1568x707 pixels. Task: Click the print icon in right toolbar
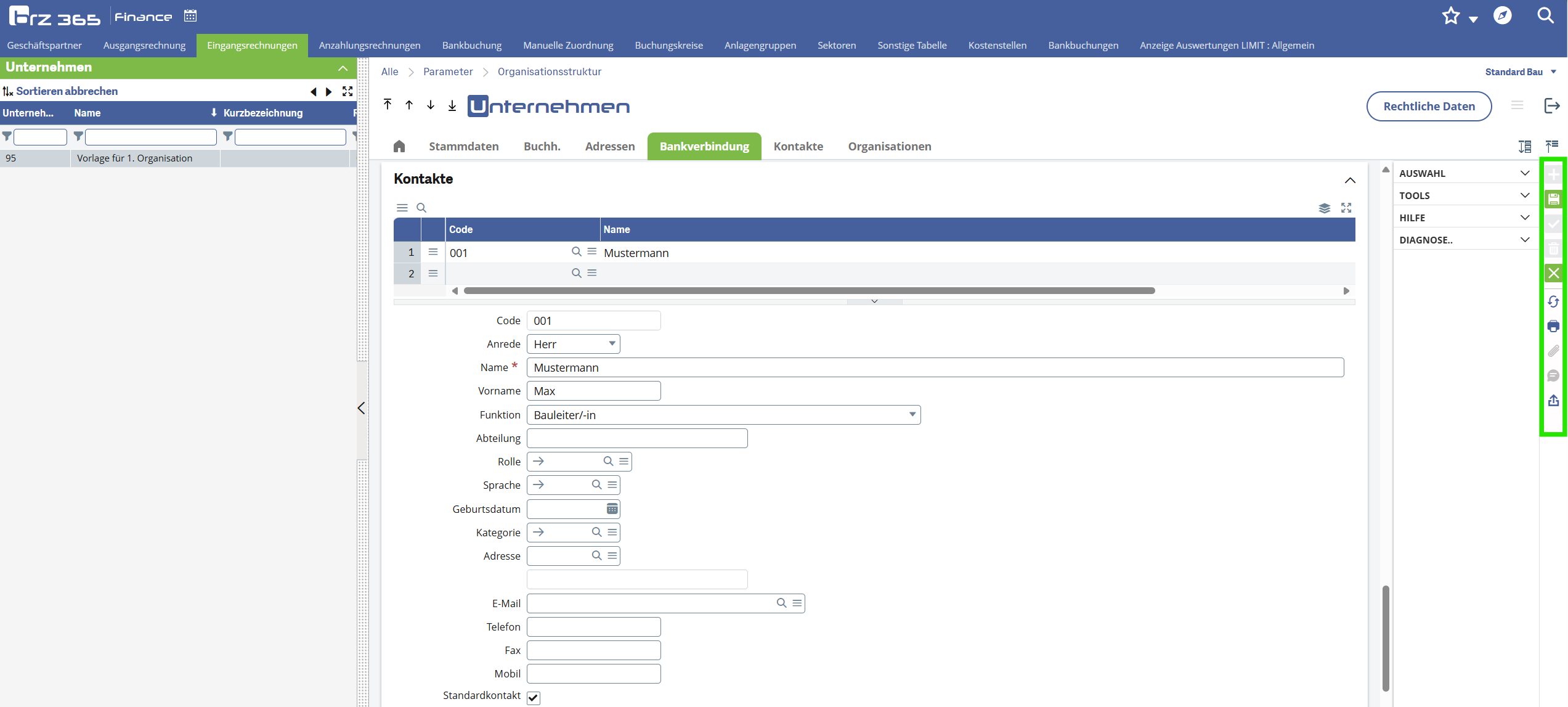pyautogui.click(x=1553, y=326)
